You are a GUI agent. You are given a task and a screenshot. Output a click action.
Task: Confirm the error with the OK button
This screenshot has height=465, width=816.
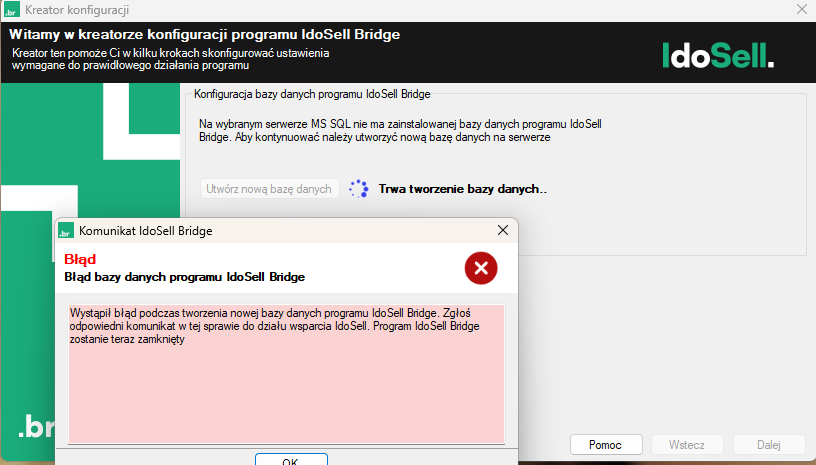[291, 459]
